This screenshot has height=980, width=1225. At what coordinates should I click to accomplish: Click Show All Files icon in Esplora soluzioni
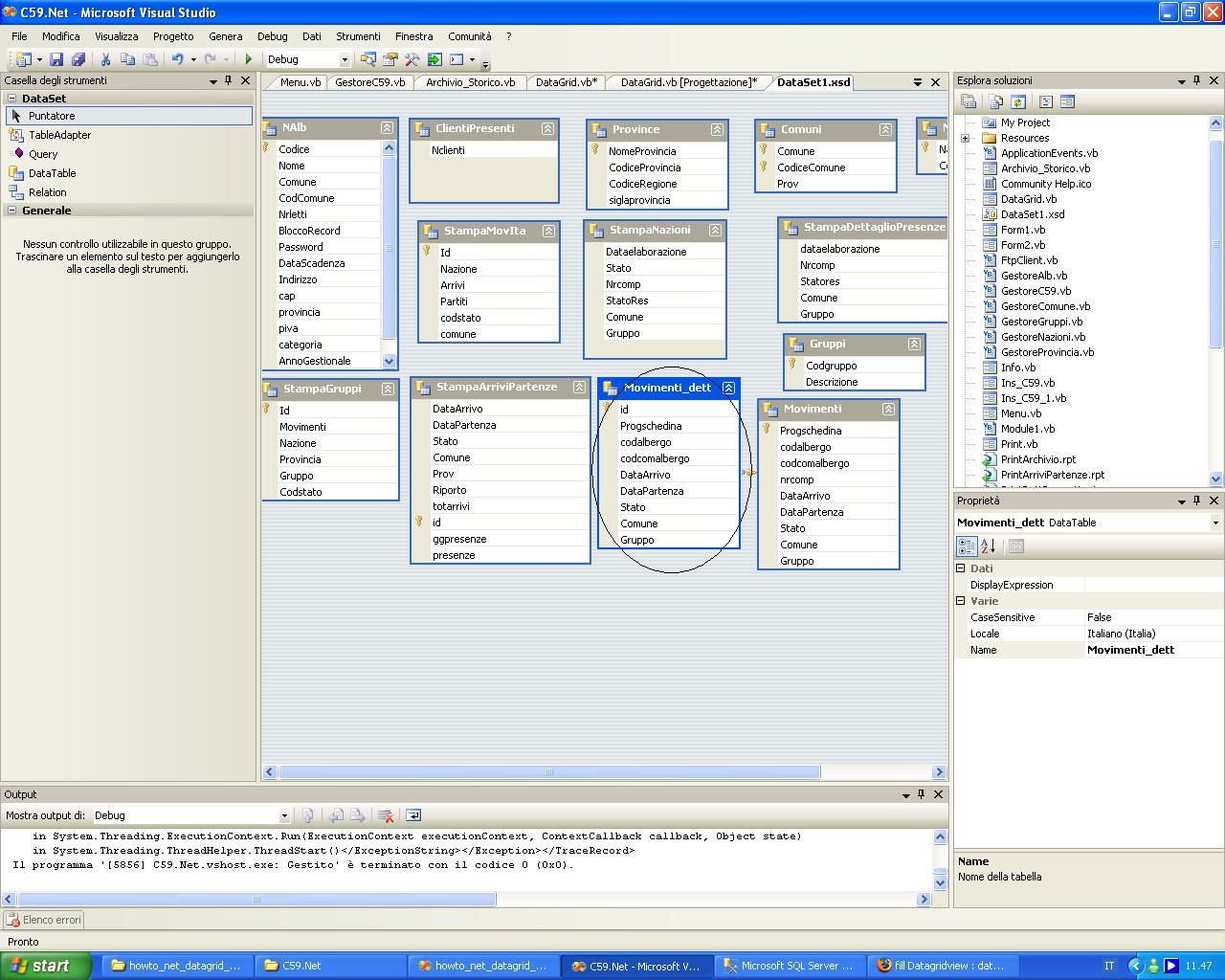click(x=996, y=101)
